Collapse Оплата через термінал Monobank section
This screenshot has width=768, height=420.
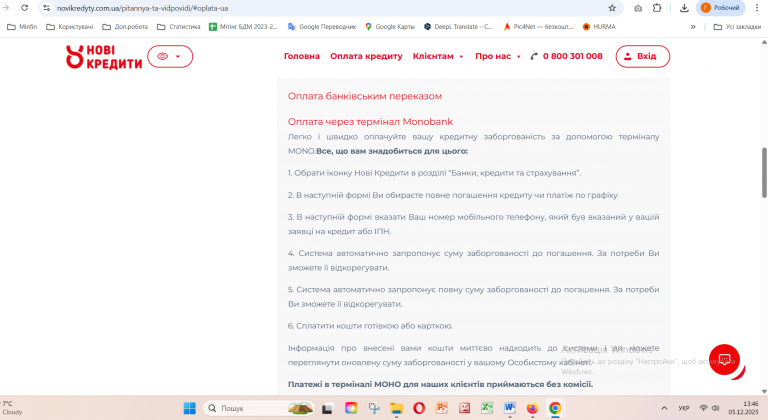[370, 122]
